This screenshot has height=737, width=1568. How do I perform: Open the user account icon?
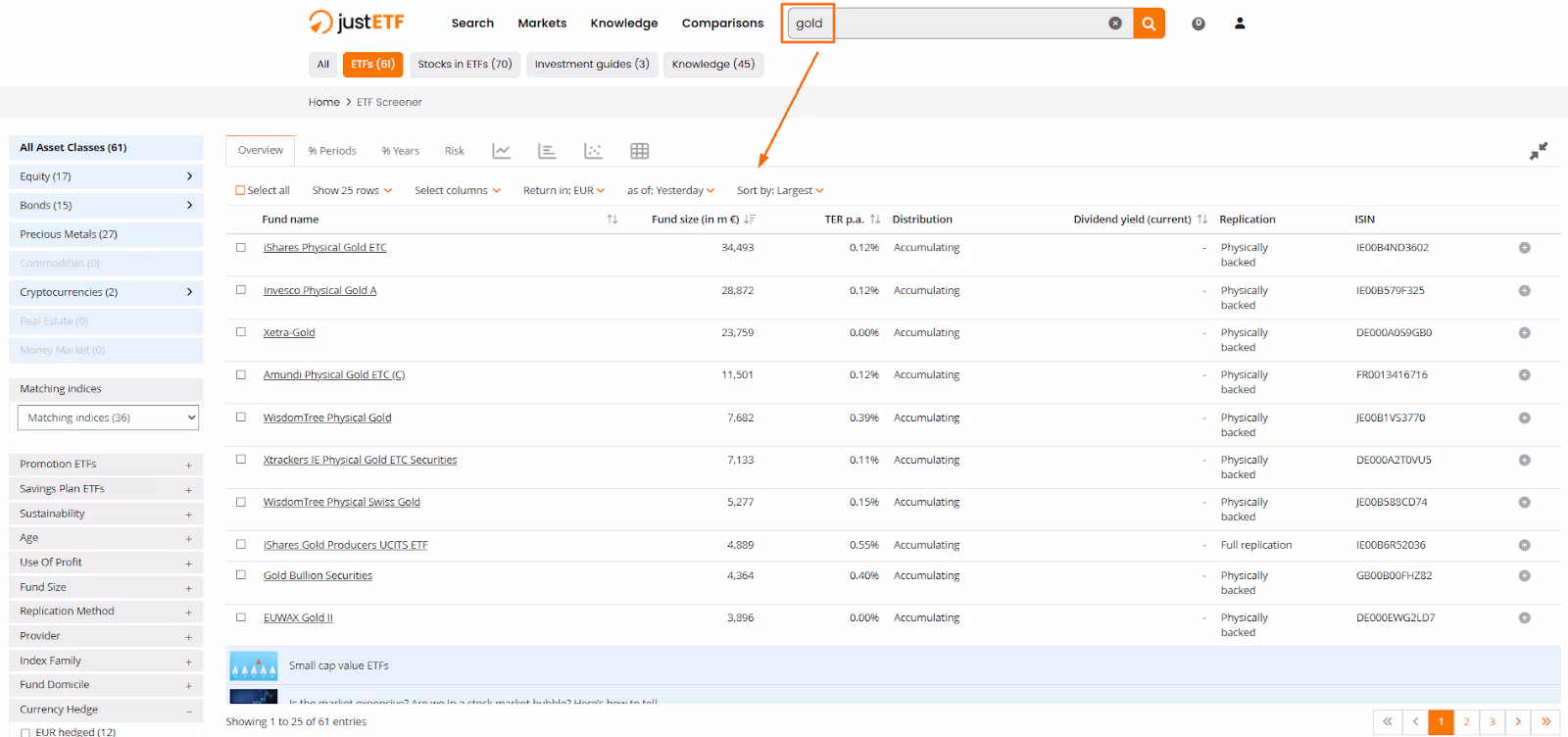click(1240, 24)
